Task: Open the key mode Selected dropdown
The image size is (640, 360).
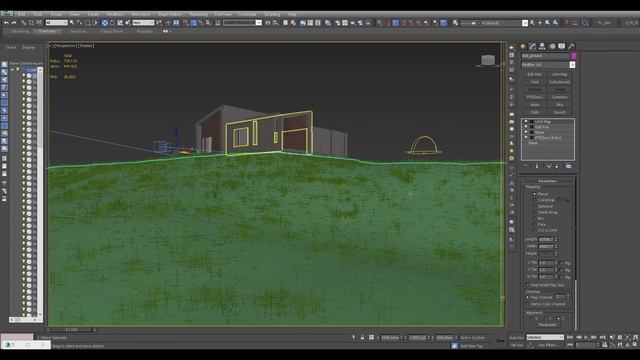Action: coord(545,338)
